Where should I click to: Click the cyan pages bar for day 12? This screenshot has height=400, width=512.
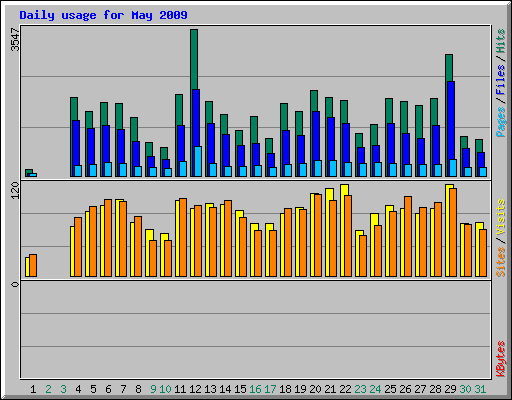[x=198, y=161]
